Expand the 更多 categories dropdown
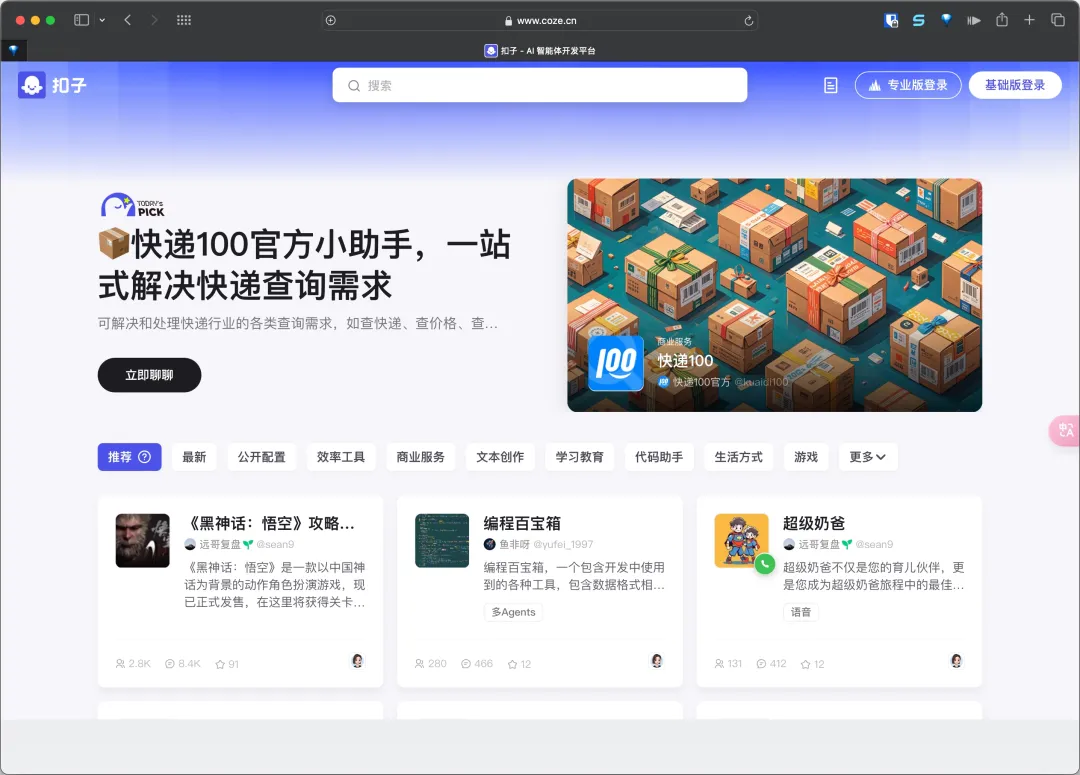Image resolution: width=1080 pixels, height=775 pixels. (867, 457)
